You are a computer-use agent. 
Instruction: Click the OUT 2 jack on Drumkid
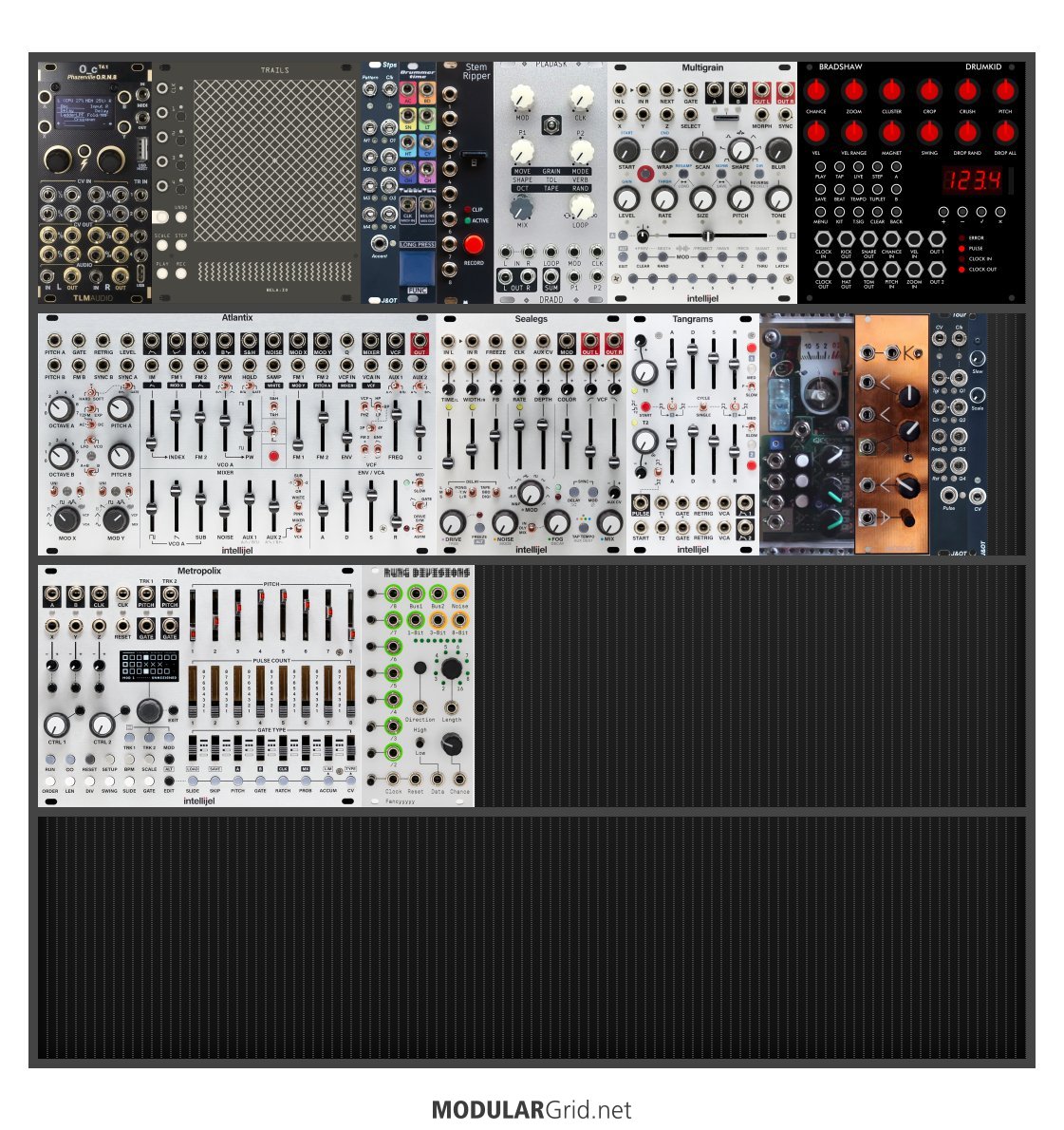(x=937, y=271)
